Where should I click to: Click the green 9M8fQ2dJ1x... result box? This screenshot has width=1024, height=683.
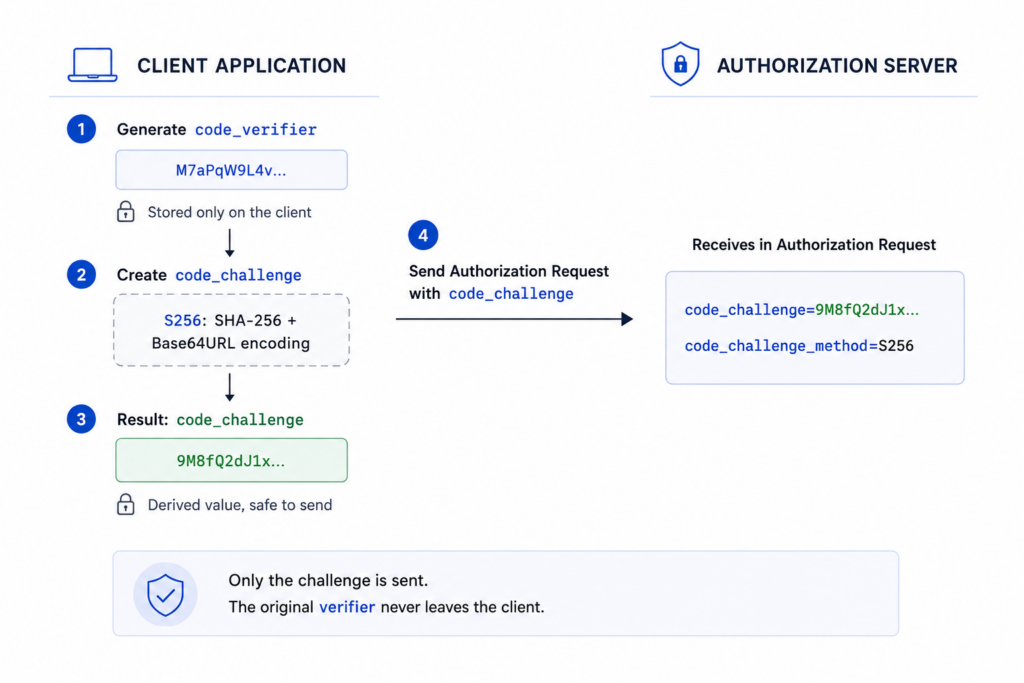coord(231,460)
